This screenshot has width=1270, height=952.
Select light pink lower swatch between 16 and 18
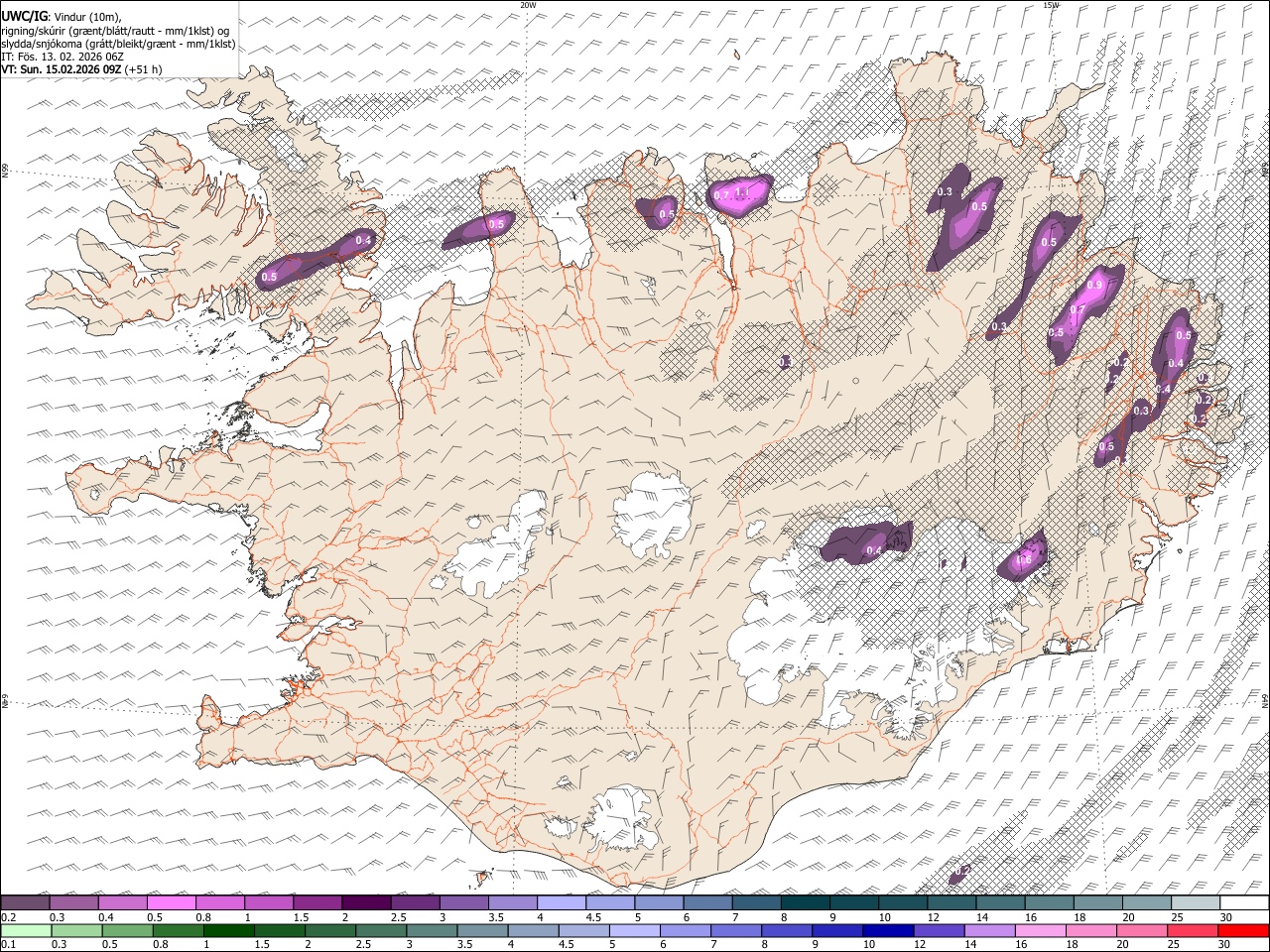[x=1040, y=930]
